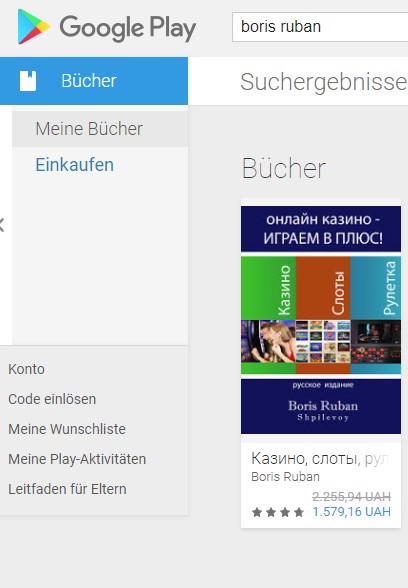Viewport: 408px width, 588px height.
Task: Click the Google Play triangle logo icon
Action: [33, 27]
